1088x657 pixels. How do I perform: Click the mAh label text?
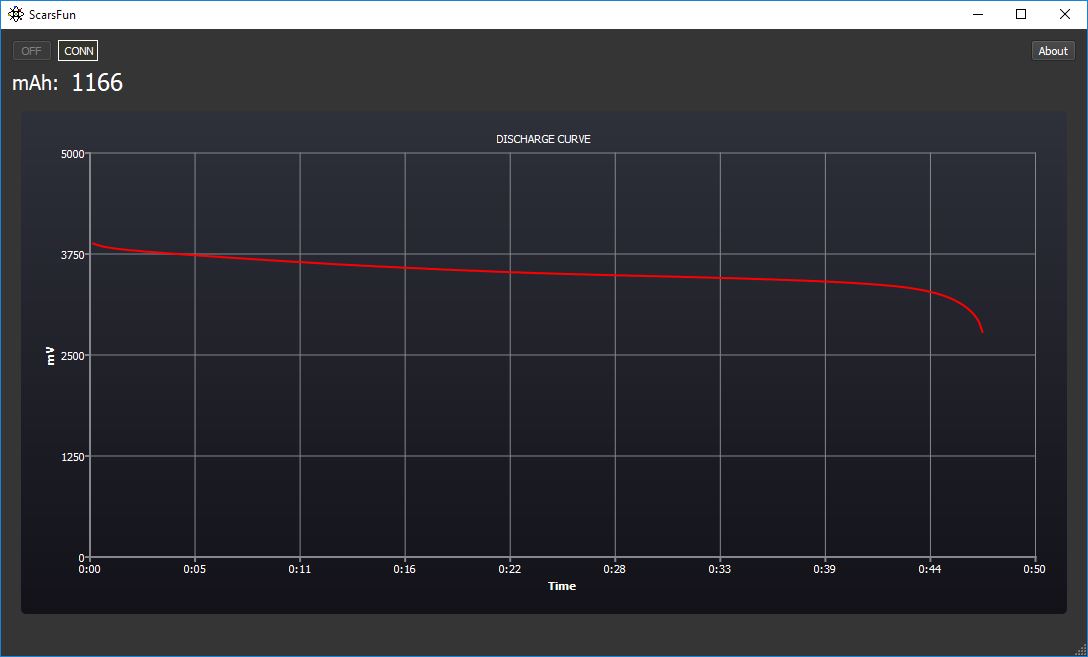(x=35, y=84)
